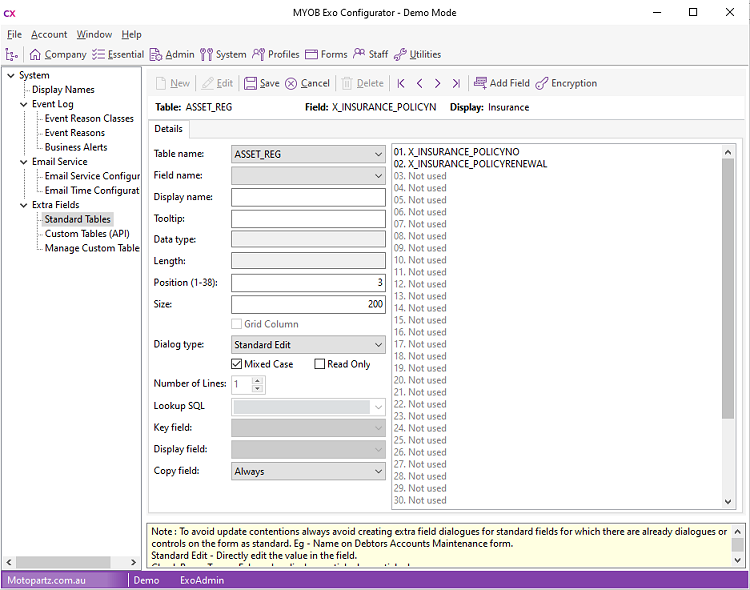Collapse the System tree node
Viewport: 750px width, 590px height.
[11, 76]
